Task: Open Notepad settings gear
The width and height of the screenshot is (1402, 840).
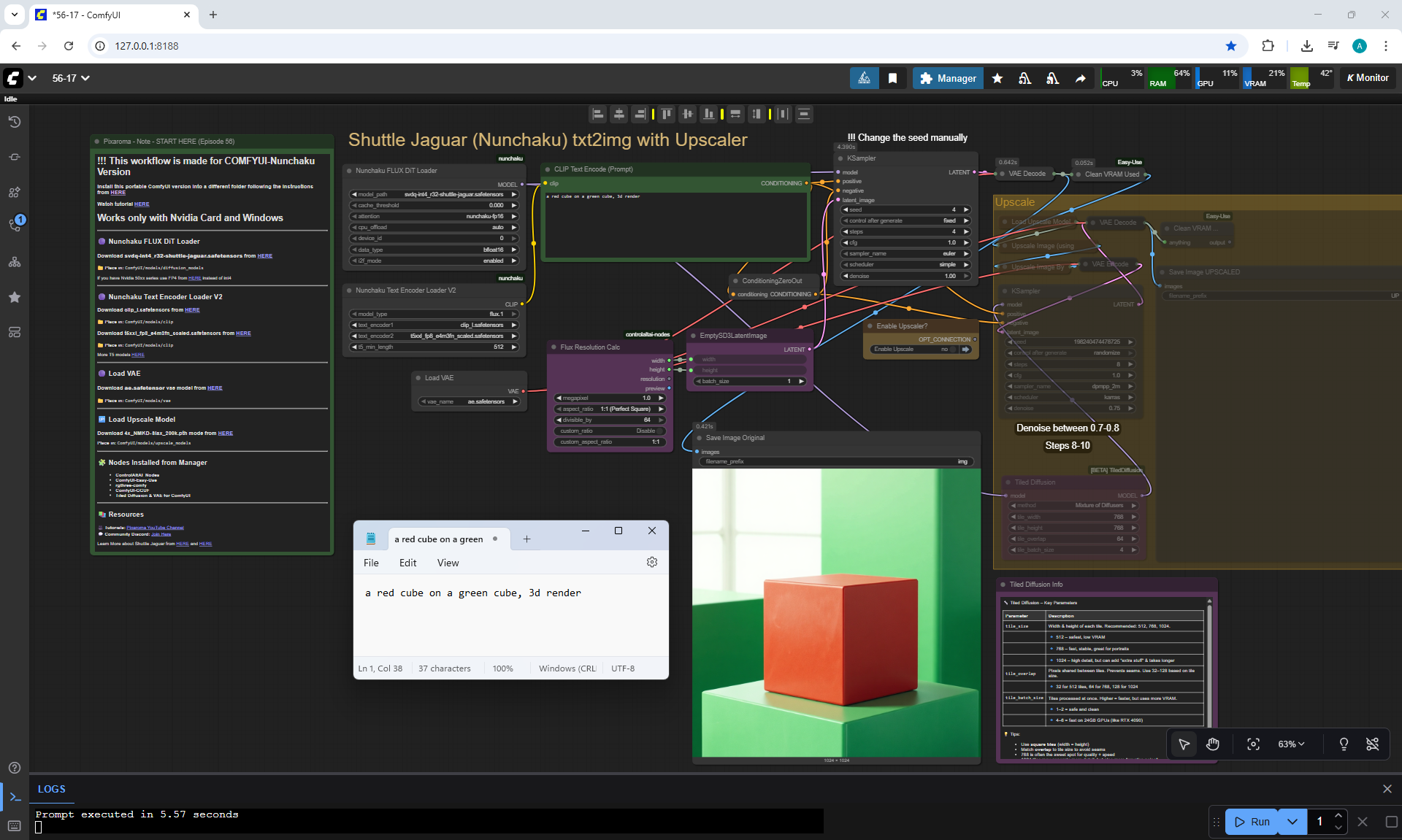Action: (652, 562)
